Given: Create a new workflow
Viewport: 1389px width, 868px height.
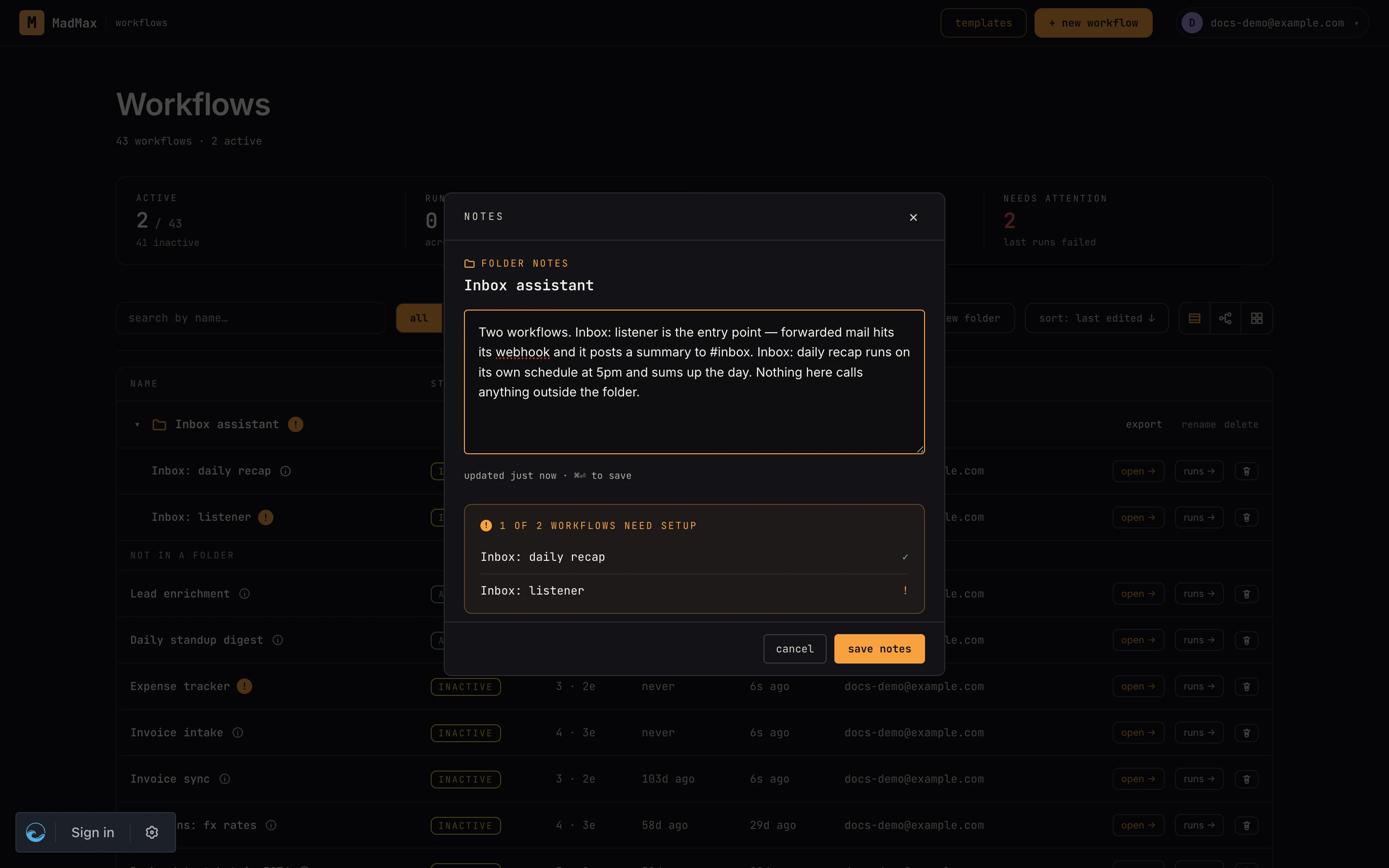Looking at the screenshot, I should 1093,23.
